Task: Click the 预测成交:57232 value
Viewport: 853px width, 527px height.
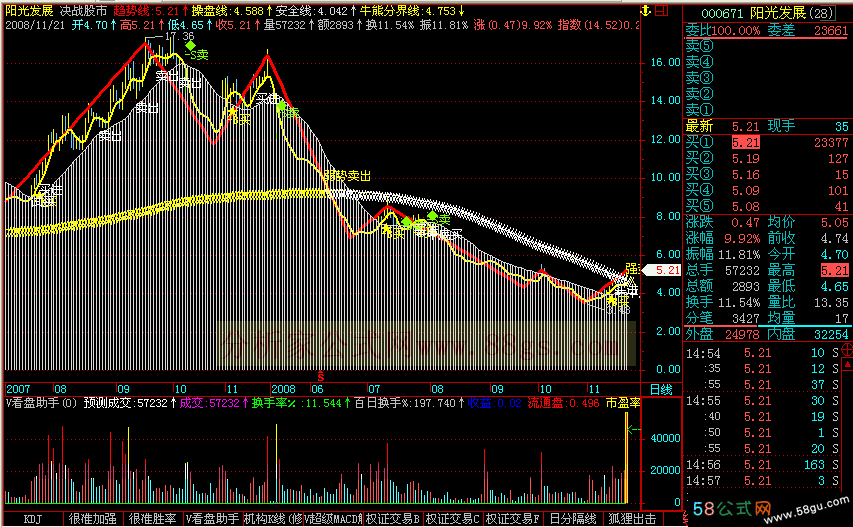Action: click(x=129, y=403)
